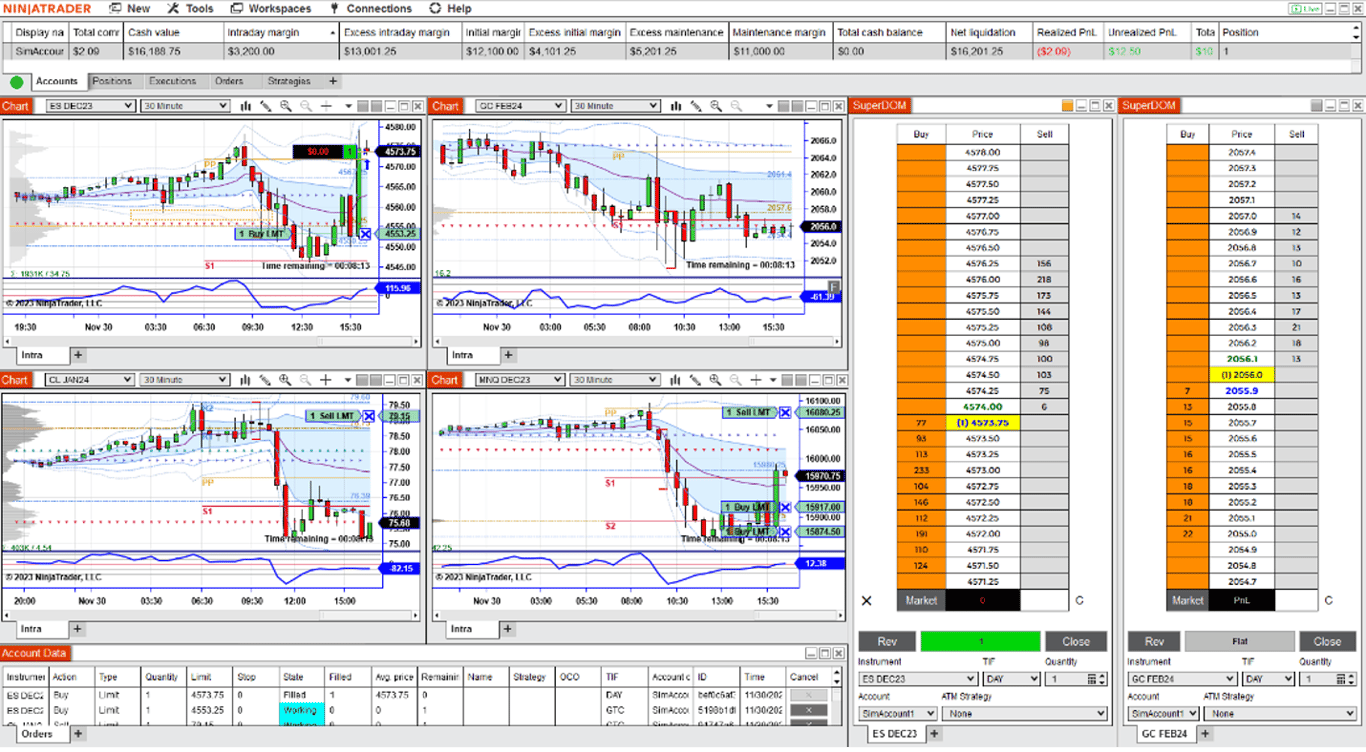Select drawing tools pencil in MNQ DEC23 chart
Screen dimensions: 1366x752
[x=696, y=380]
